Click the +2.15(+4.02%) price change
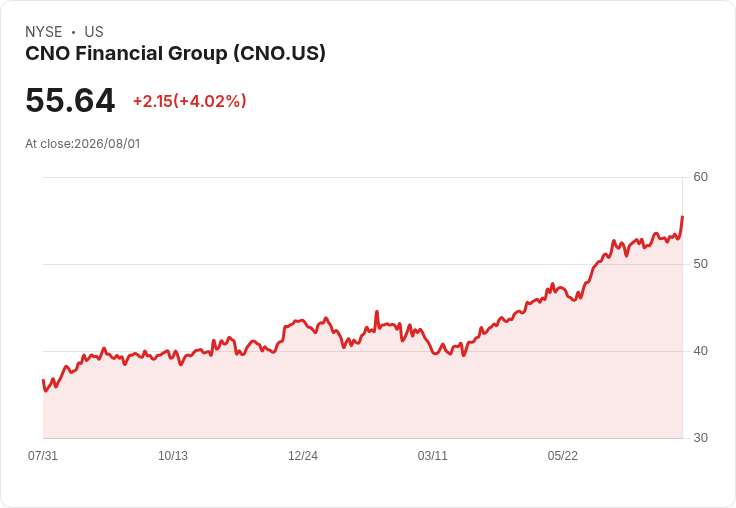736x508 pixels. tap(190, 101)
